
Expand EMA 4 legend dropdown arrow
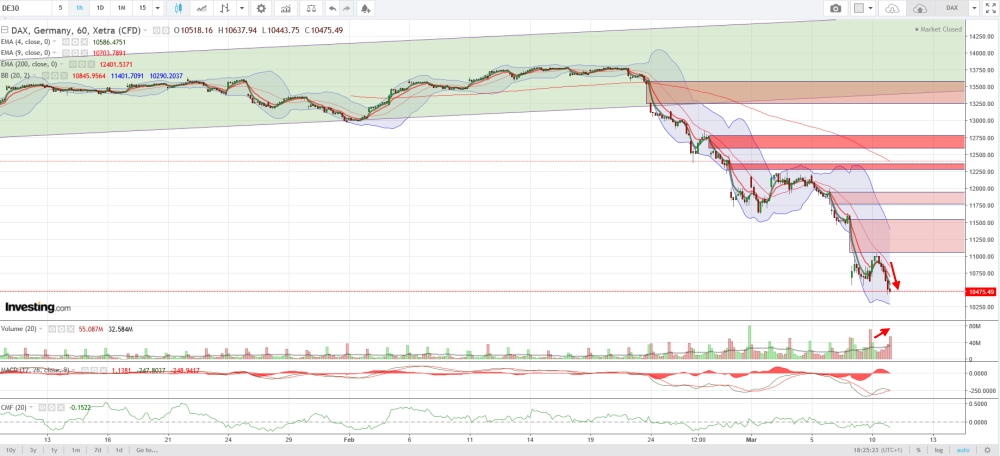click(x=54, y=41)
